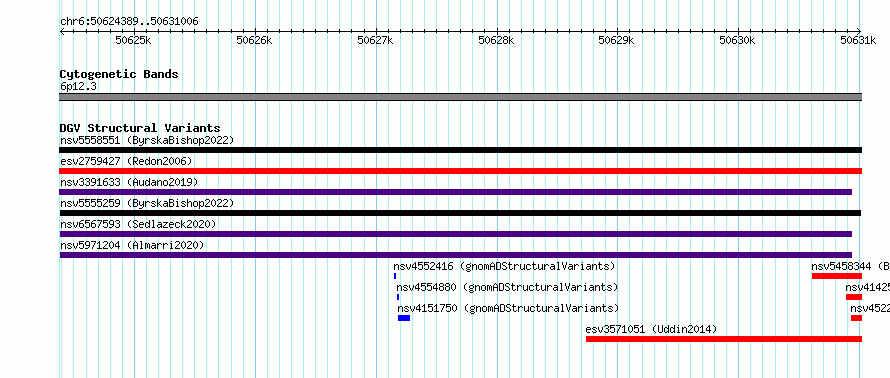
Task: Select the purple bar for nsv3391633
Action: click(x=456, y=192)
